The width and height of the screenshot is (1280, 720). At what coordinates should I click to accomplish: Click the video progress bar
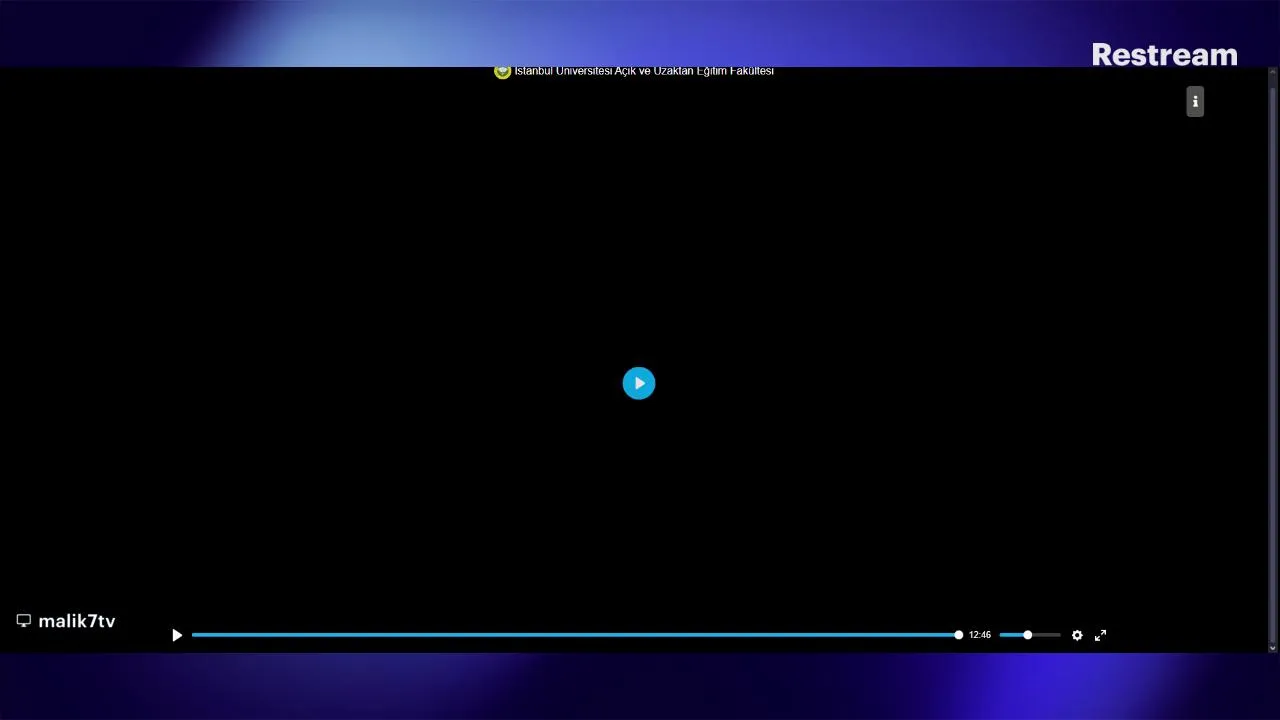coord(575,635)
